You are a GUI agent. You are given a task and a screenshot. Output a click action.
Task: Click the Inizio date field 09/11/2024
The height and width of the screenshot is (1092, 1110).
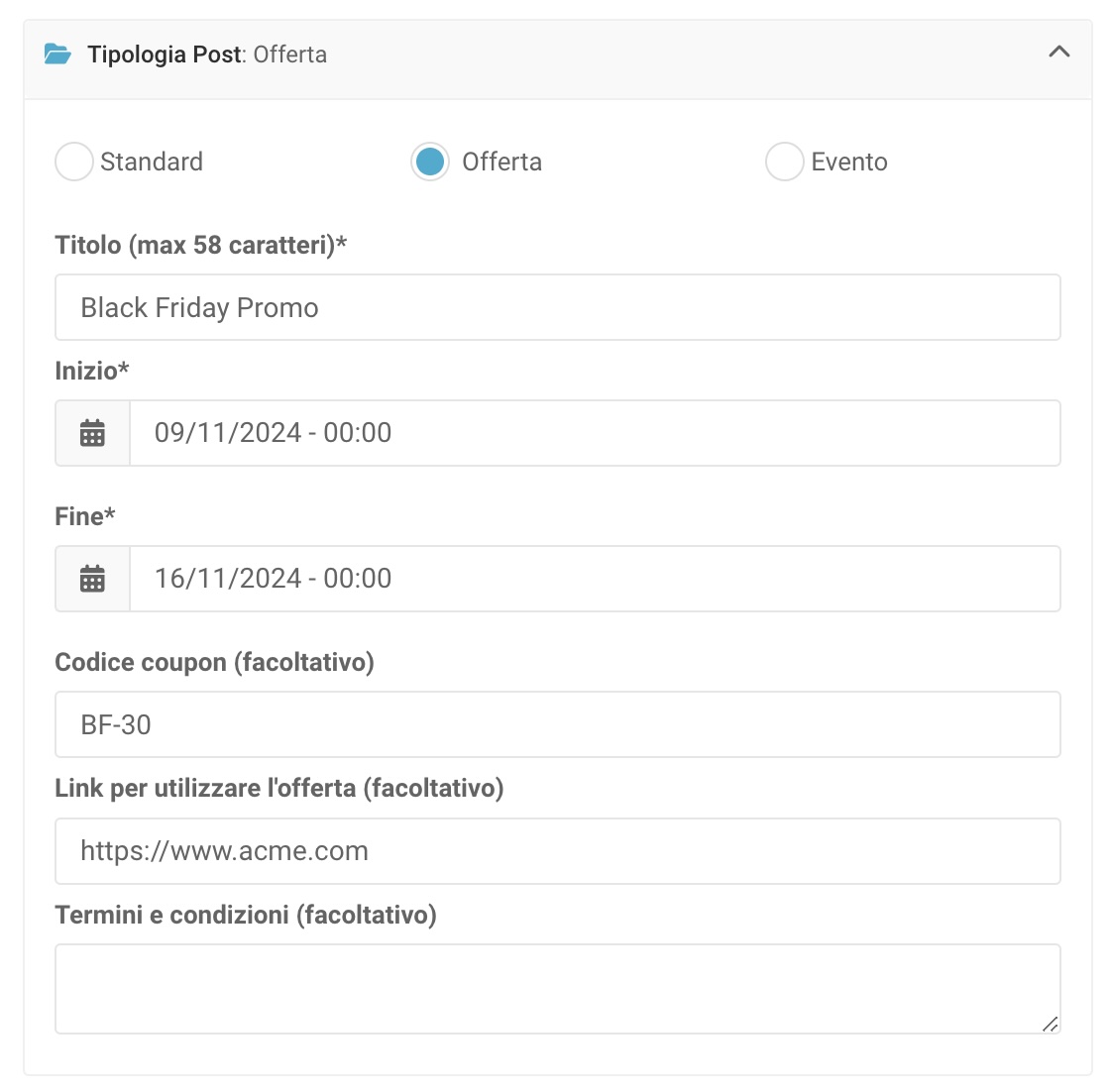coord(595,433)
